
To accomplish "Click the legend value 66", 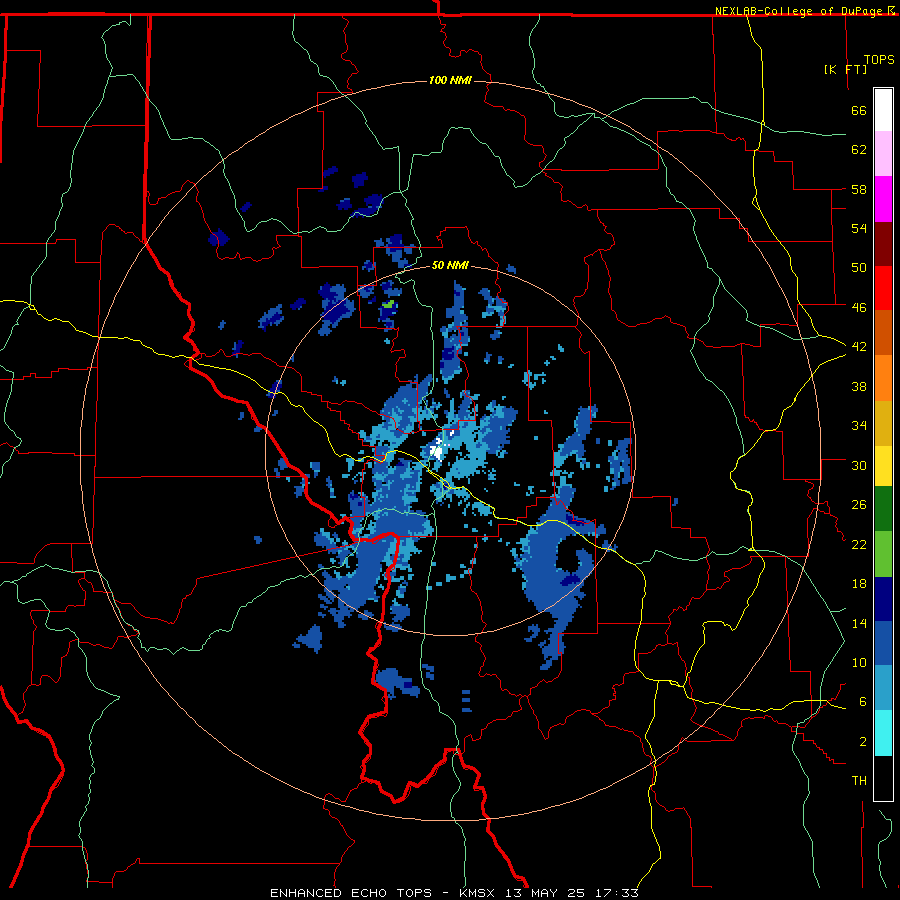I will [859, 110].
